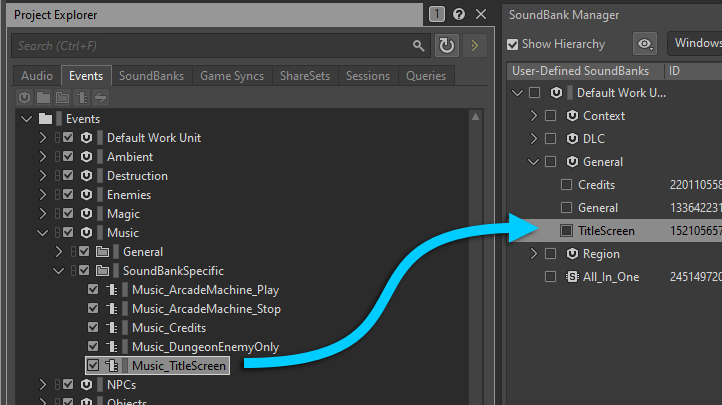Check the TitleScreen SoundBank checkbox
The height and width of the screenshot is (405, 722).
tap(567, 231)
